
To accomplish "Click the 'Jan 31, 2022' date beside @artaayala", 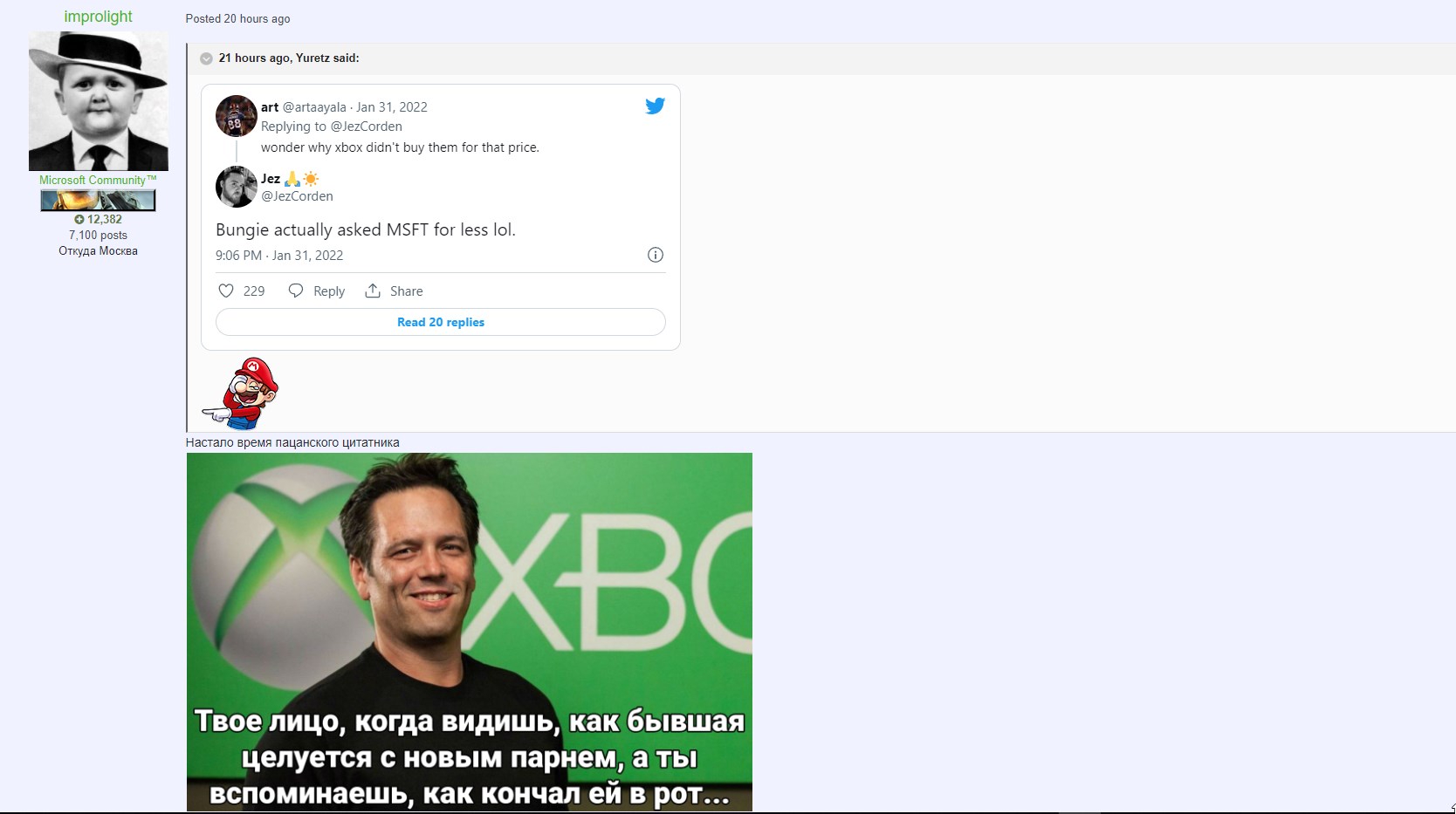I will [392, 106].
